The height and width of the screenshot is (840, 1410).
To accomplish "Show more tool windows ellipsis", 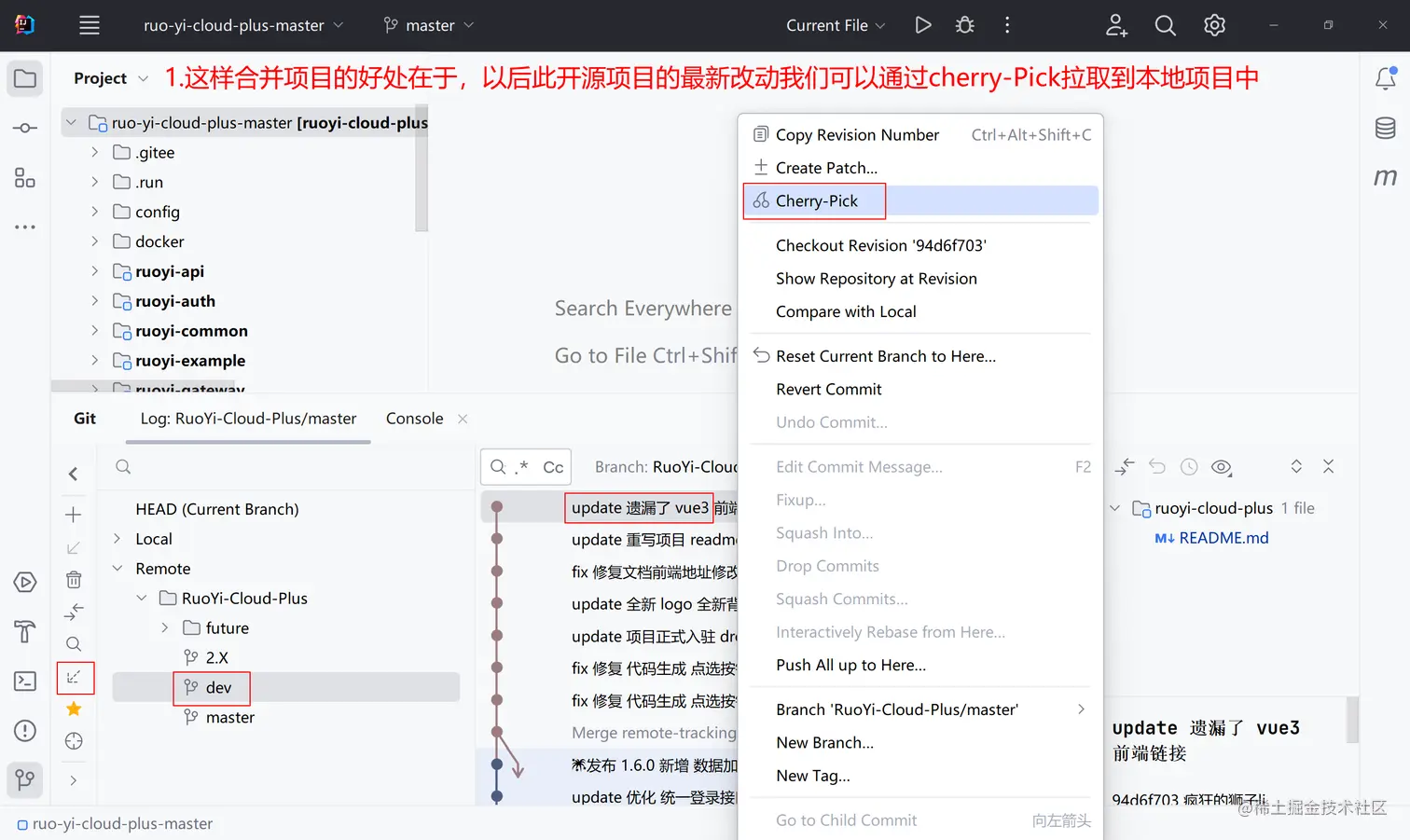I will point(25,227).
